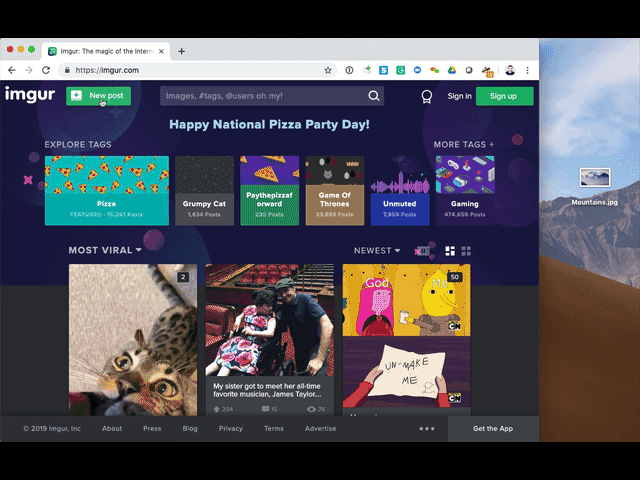Click the Sign in link
Viewport: 640px width, 480px height.
[x=459, y=96]
